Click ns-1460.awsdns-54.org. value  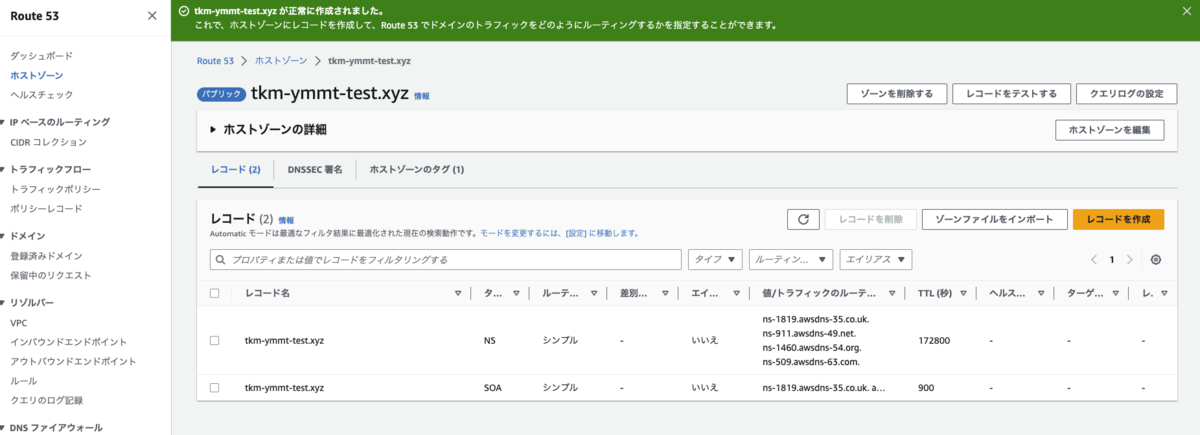coord(811,347)
